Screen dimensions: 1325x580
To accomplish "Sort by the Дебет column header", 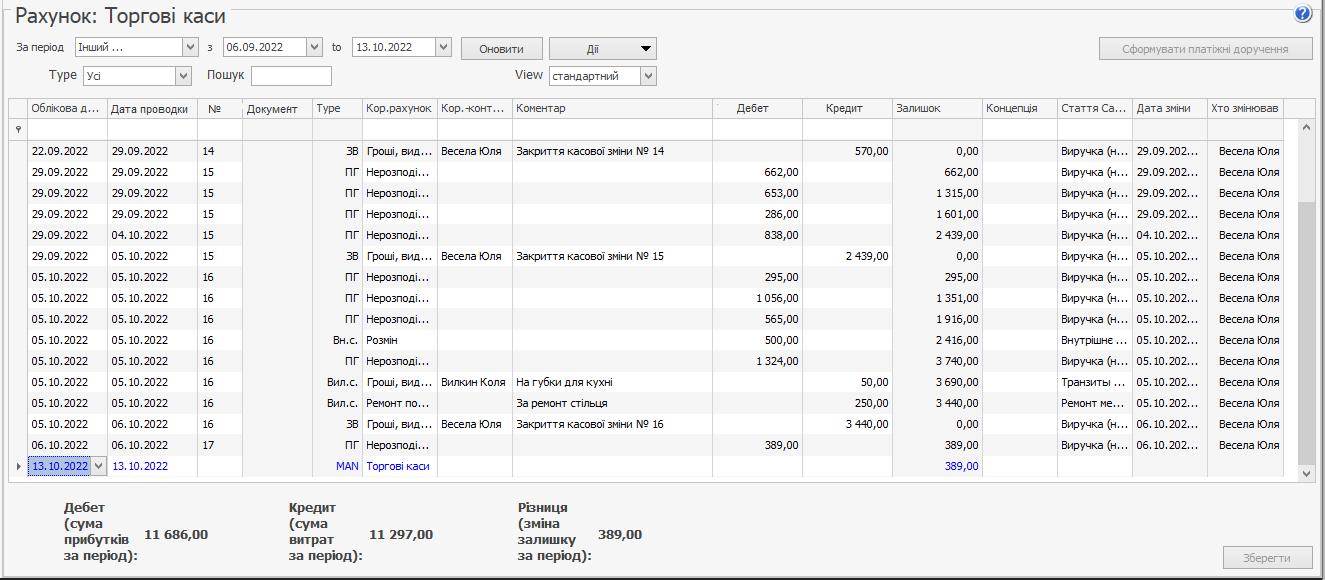I will click(x=752, y=108).
